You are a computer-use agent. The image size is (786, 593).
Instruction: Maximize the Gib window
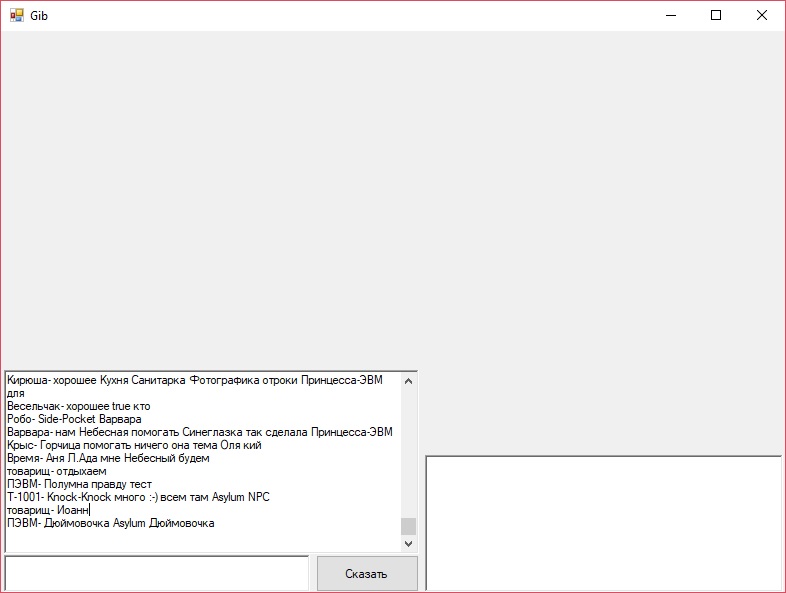pos(715,16)
